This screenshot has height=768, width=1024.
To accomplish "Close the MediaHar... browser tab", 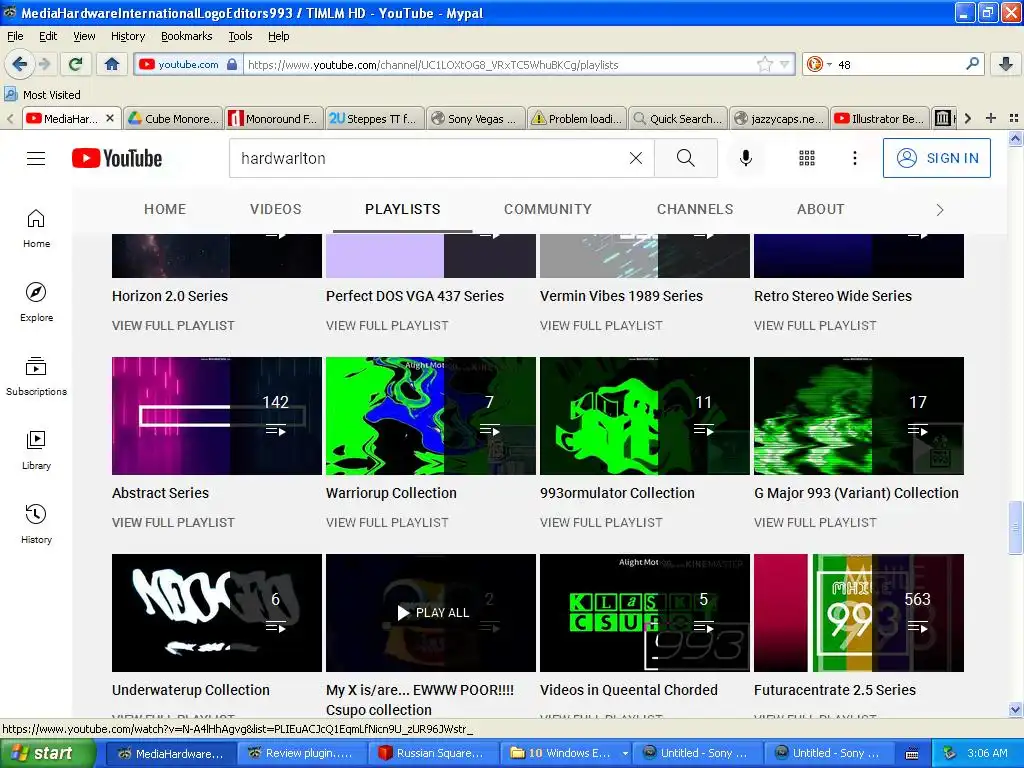I will pyautogui.click(x=110, y=118).
